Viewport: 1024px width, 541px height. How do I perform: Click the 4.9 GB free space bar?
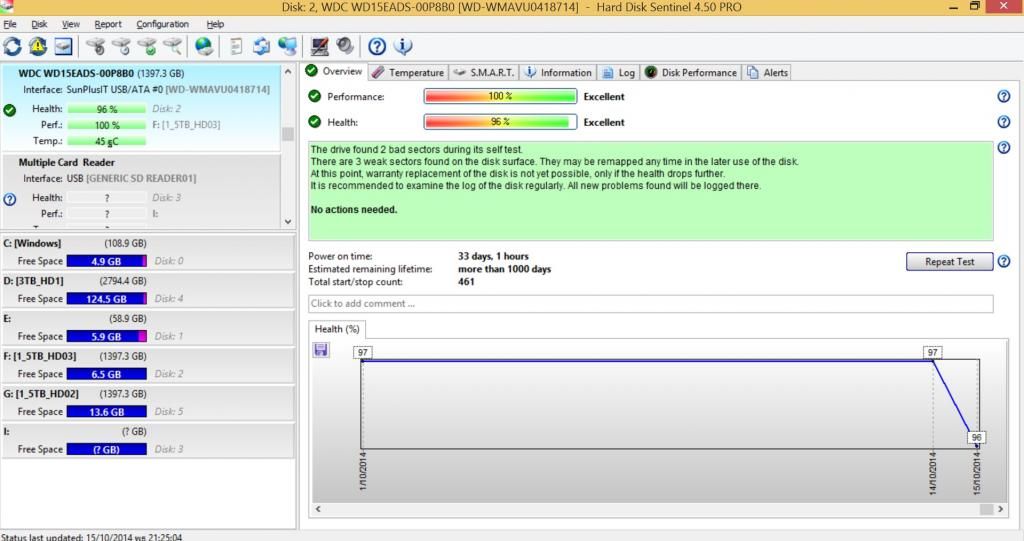point(106,261)
